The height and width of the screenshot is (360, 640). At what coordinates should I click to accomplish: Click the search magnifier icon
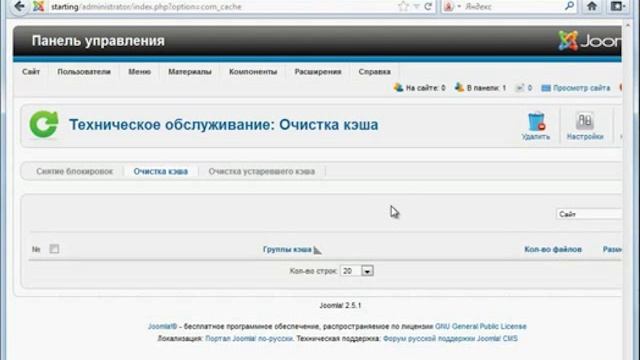click(x=569, y=6)
